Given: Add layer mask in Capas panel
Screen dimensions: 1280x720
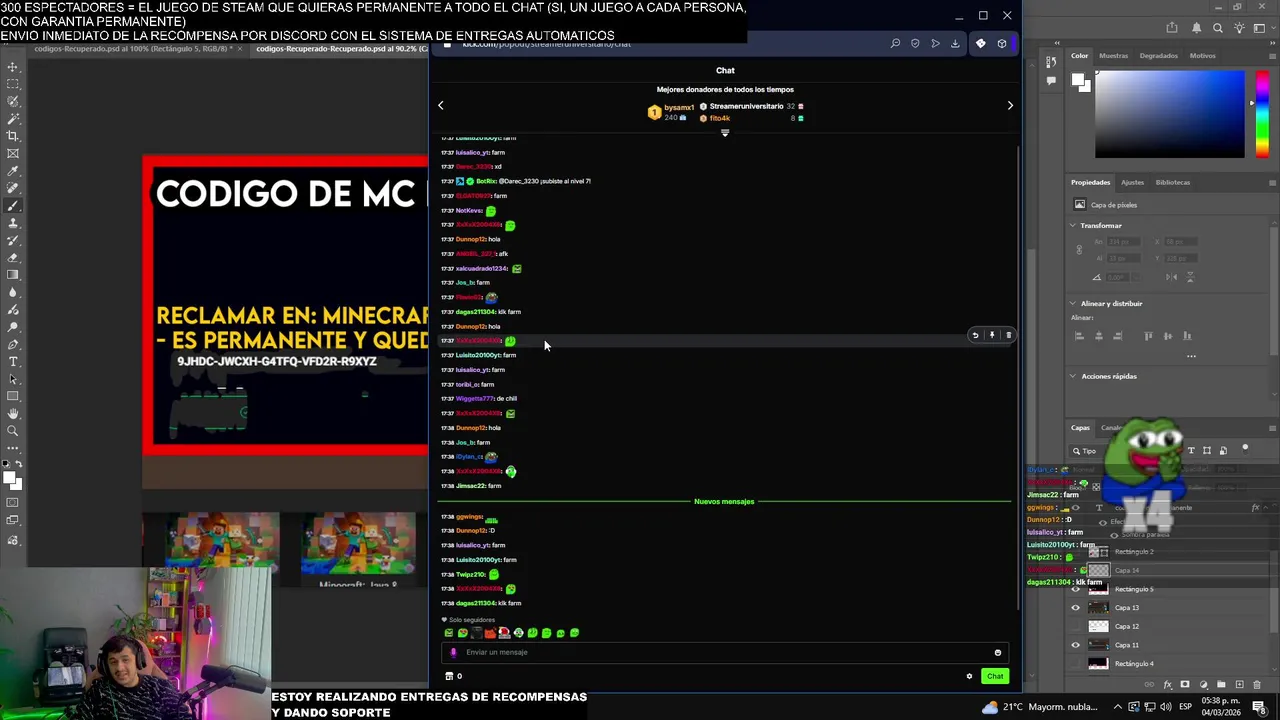Looking at the screenshot, I should pyautogui.click(x=1185, y=685).
